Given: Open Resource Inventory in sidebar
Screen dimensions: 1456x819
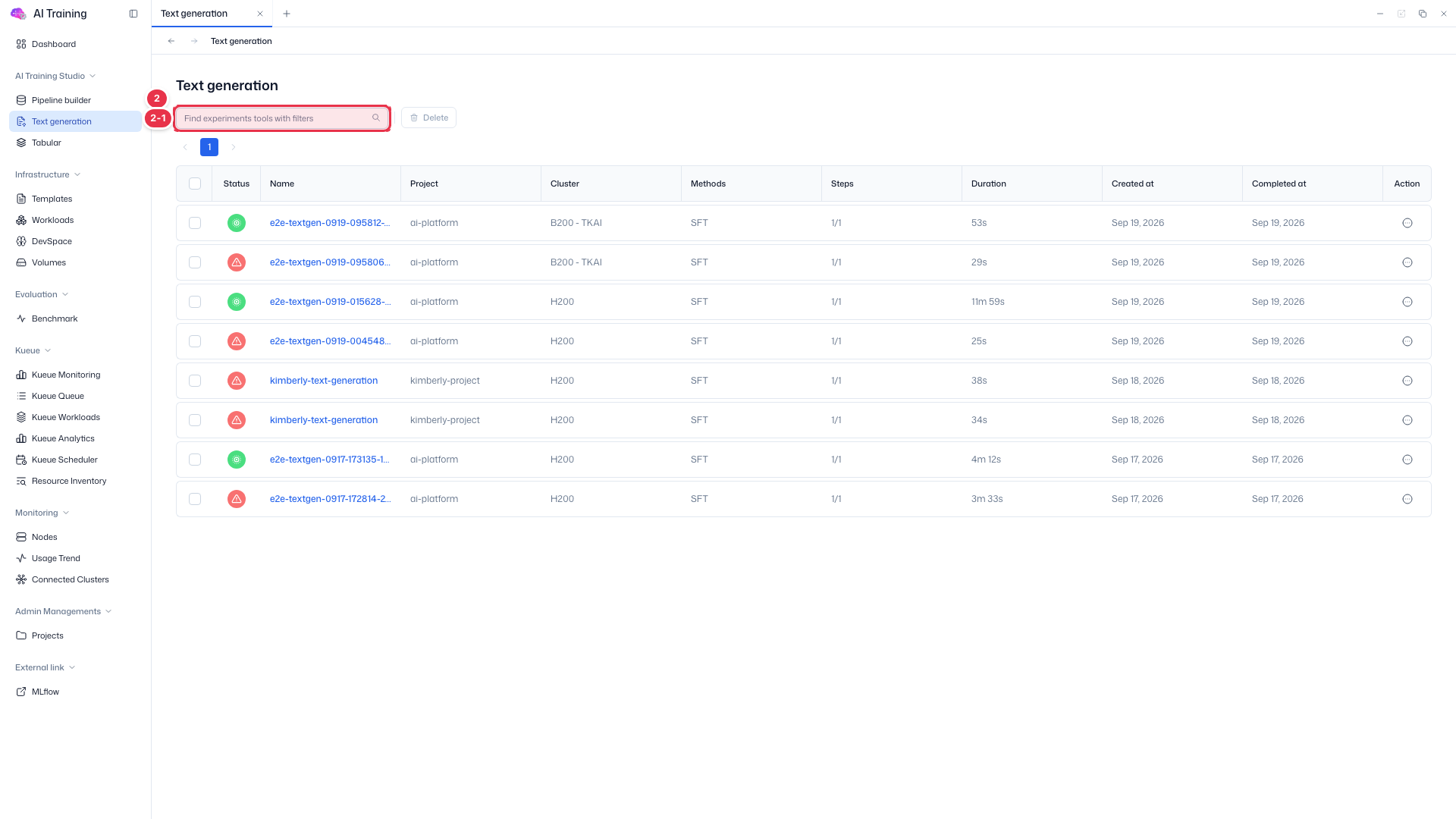Looking at the screenshot, I should coord(75,481).
